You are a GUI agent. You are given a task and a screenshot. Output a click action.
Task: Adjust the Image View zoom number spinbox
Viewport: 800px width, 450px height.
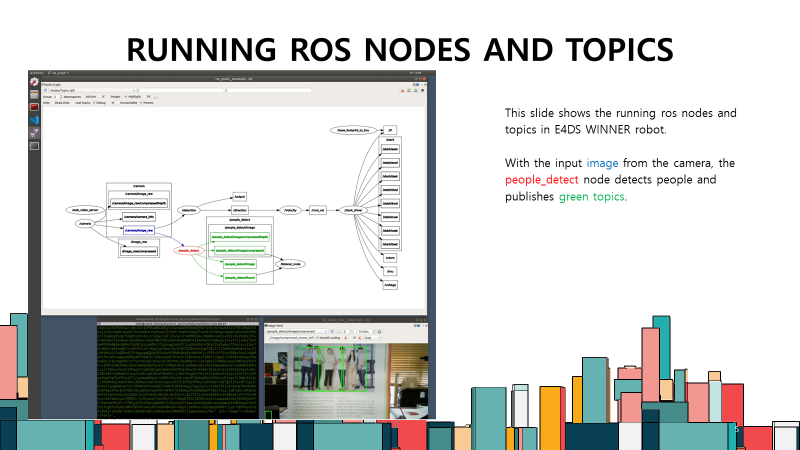[347, 332]
